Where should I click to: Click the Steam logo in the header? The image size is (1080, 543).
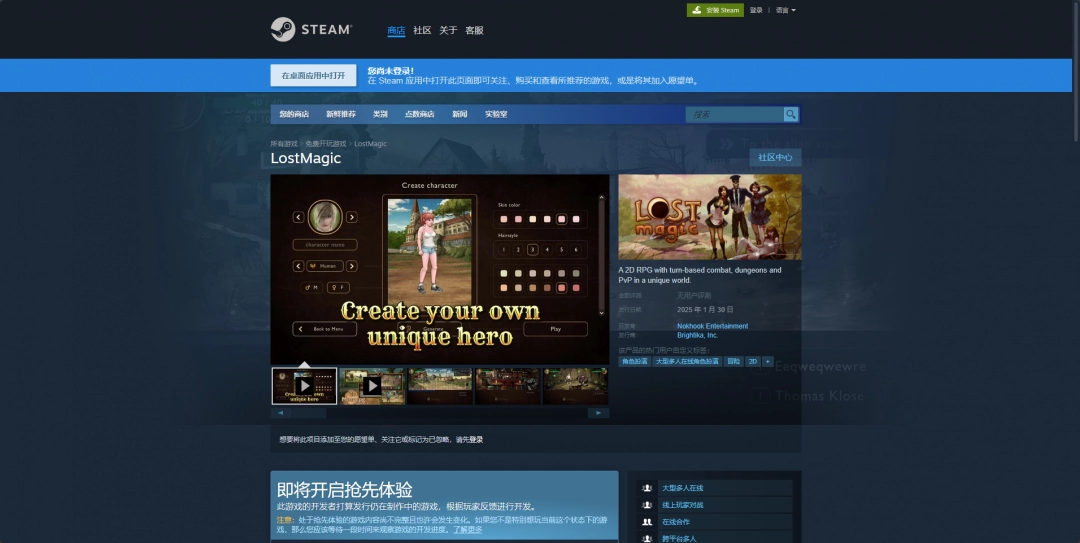click(311, 30)
